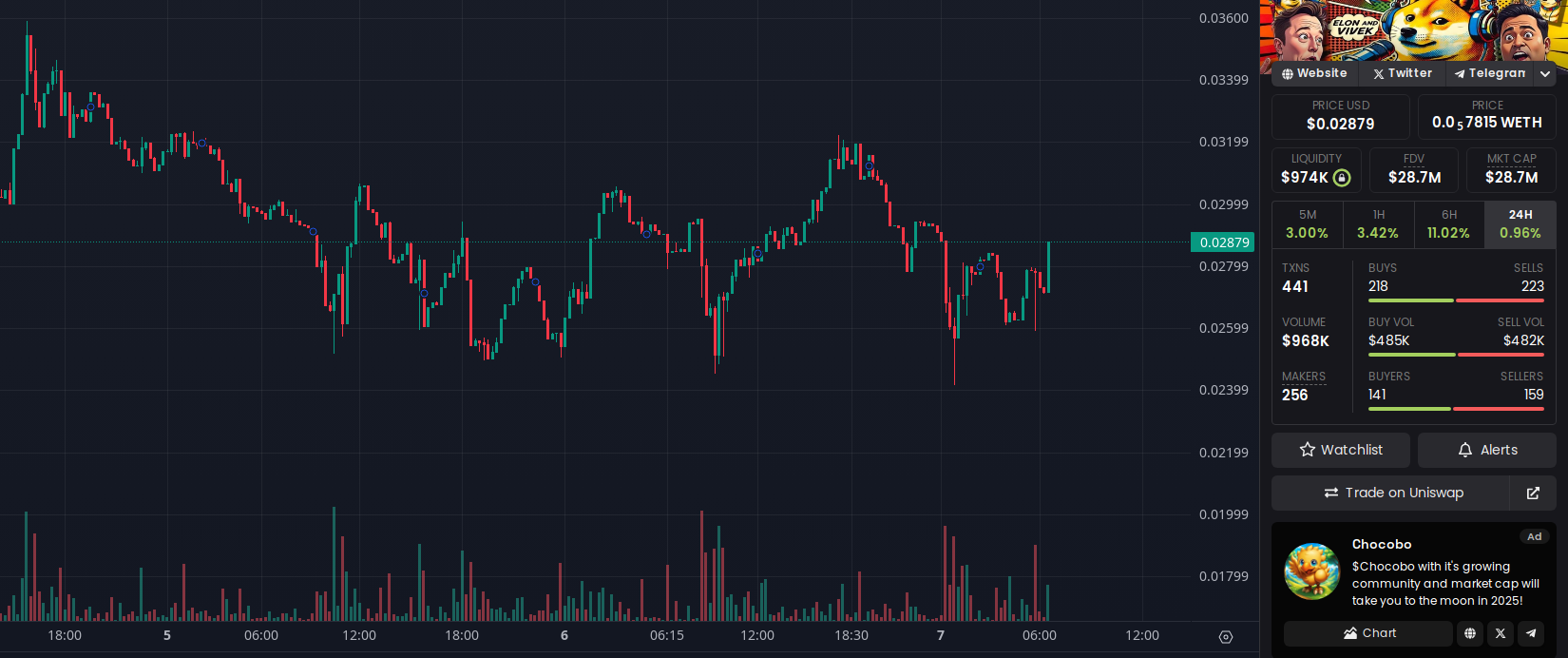Select the 6H timeframe tab
The width and height of the screenshot is (1568, 658).
tap(1448, 224)
